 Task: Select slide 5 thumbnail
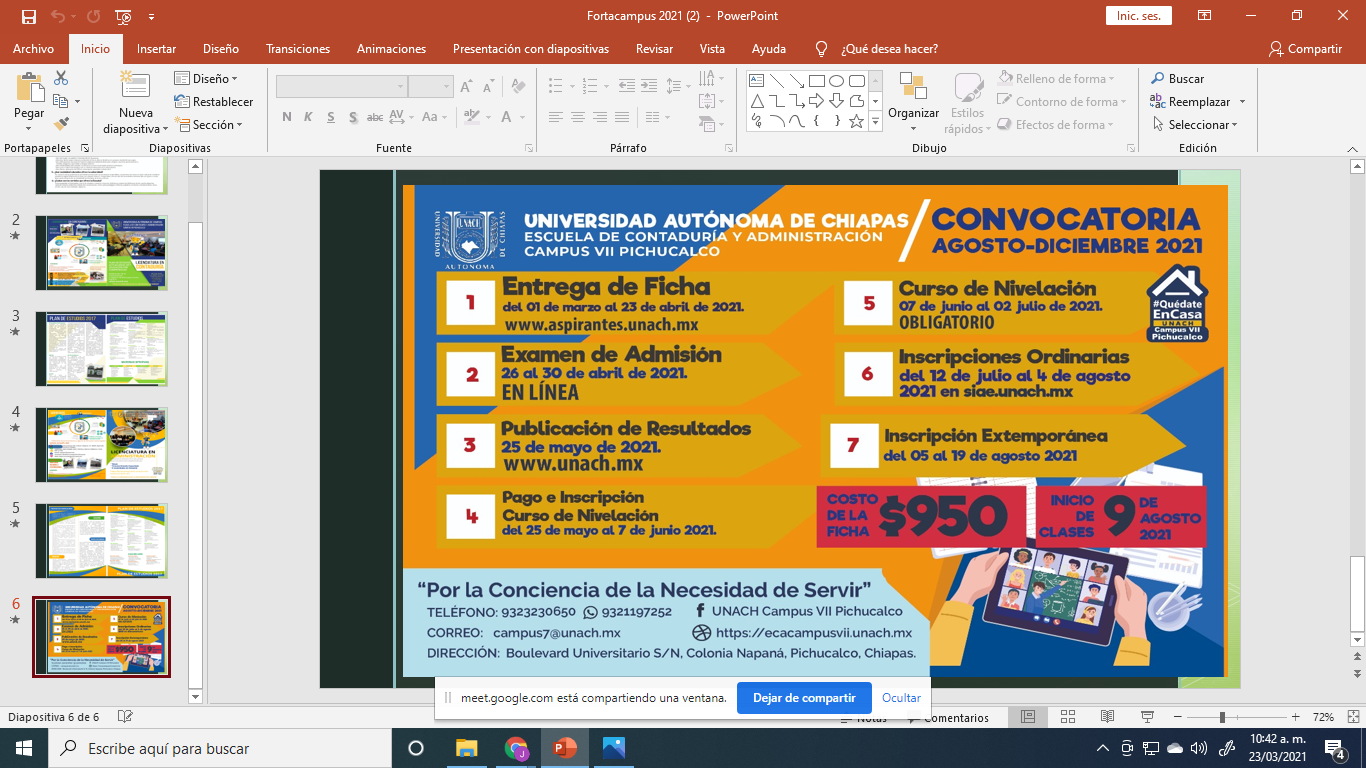coord(102,541)
